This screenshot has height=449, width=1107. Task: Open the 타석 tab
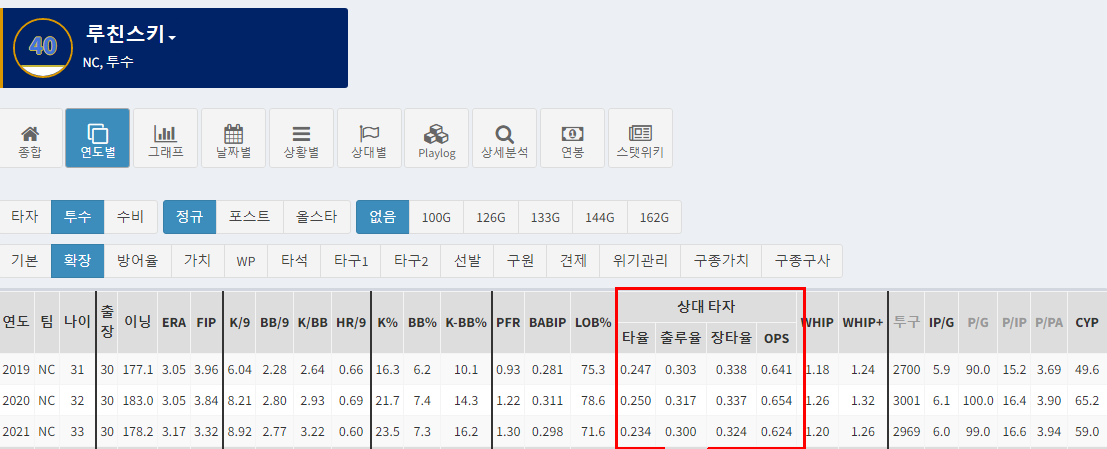[x=294, y=261]
